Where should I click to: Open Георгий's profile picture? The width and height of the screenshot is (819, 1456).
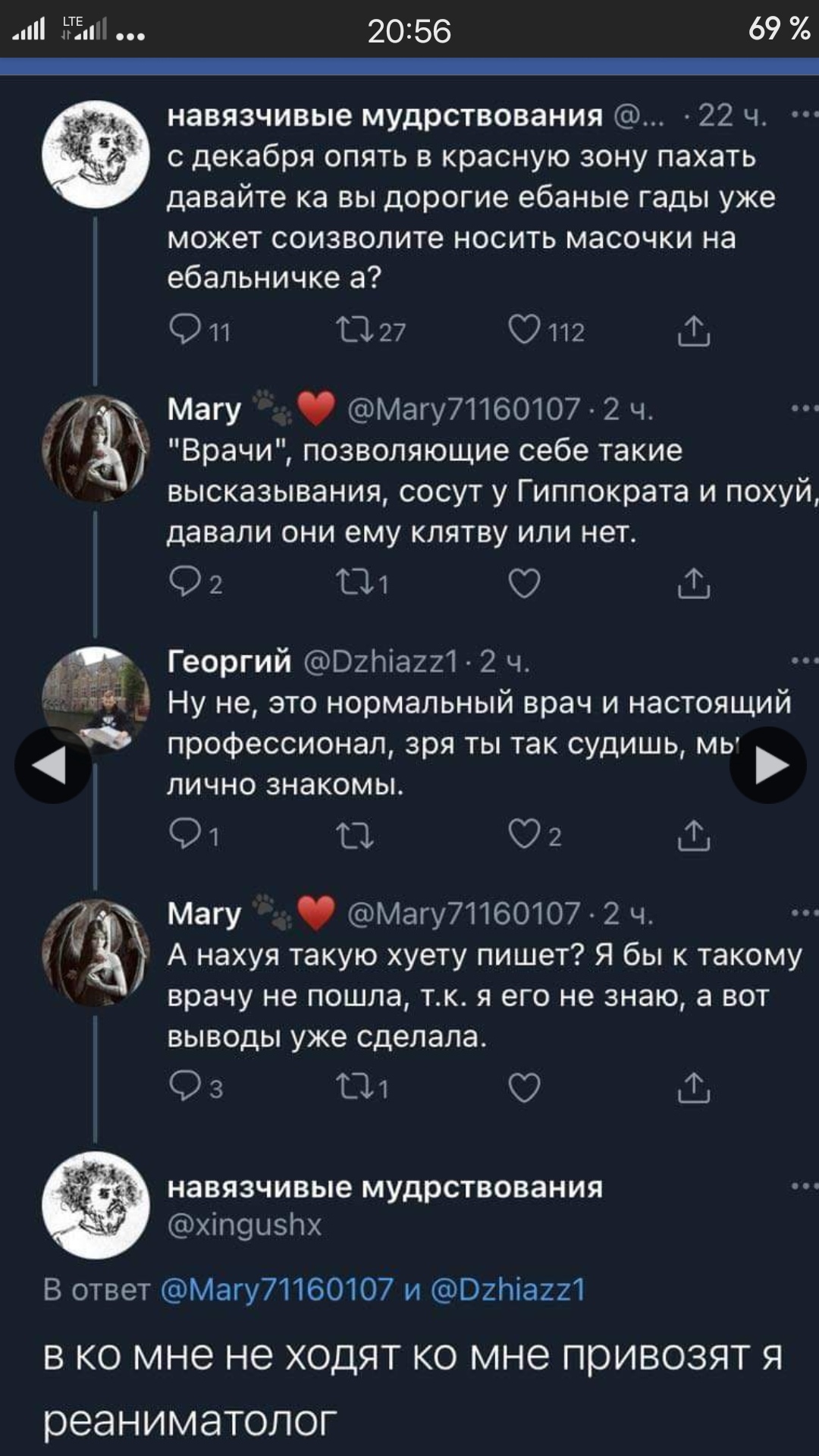pos(96,699)
